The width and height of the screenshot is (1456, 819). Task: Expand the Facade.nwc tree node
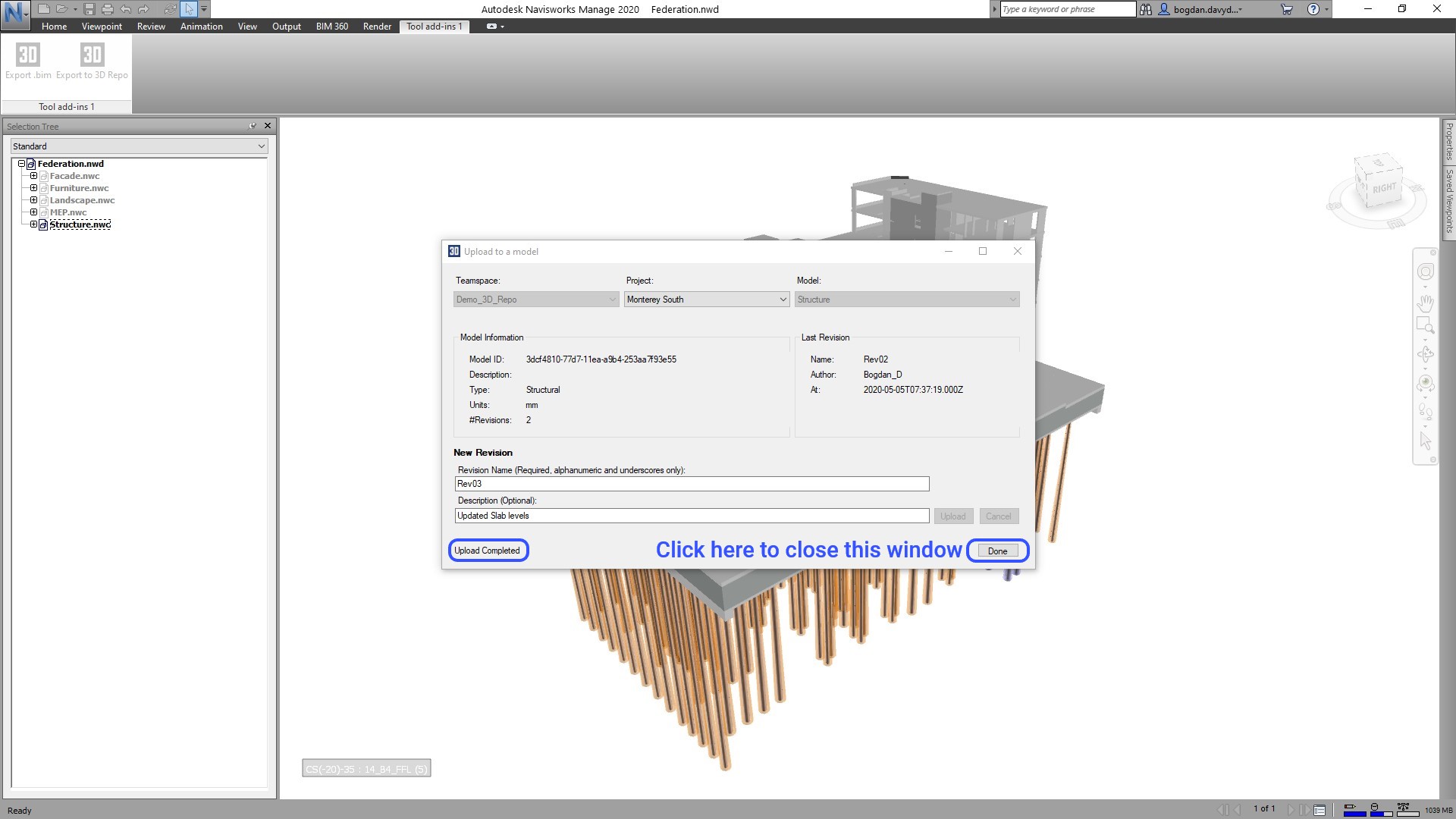click(x=33, y=176)
